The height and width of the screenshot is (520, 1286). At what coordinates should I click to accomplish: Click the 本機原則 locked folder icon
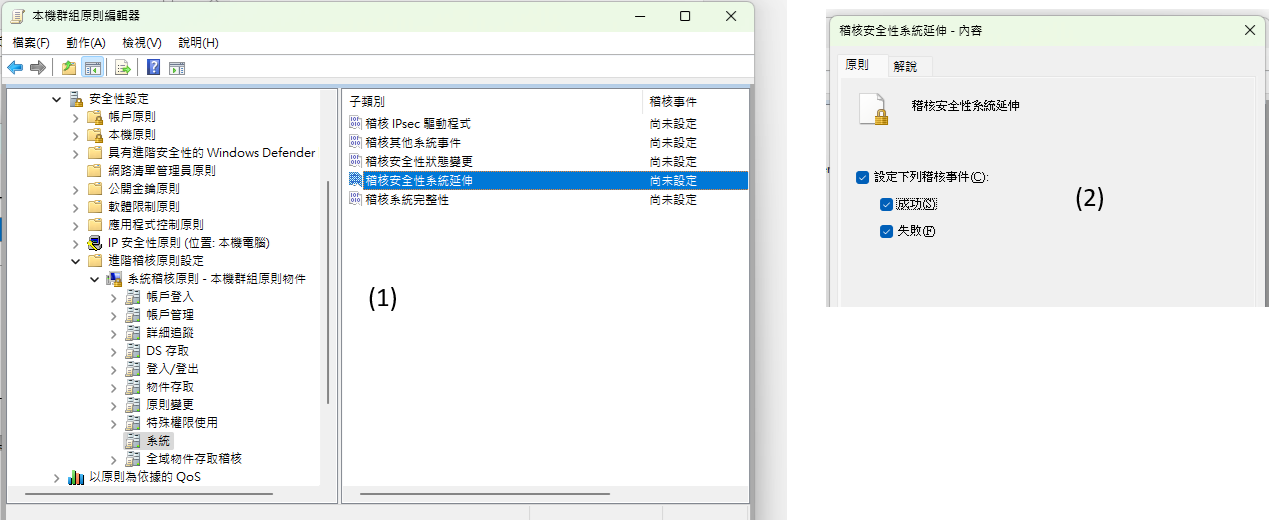coord(95,134)
